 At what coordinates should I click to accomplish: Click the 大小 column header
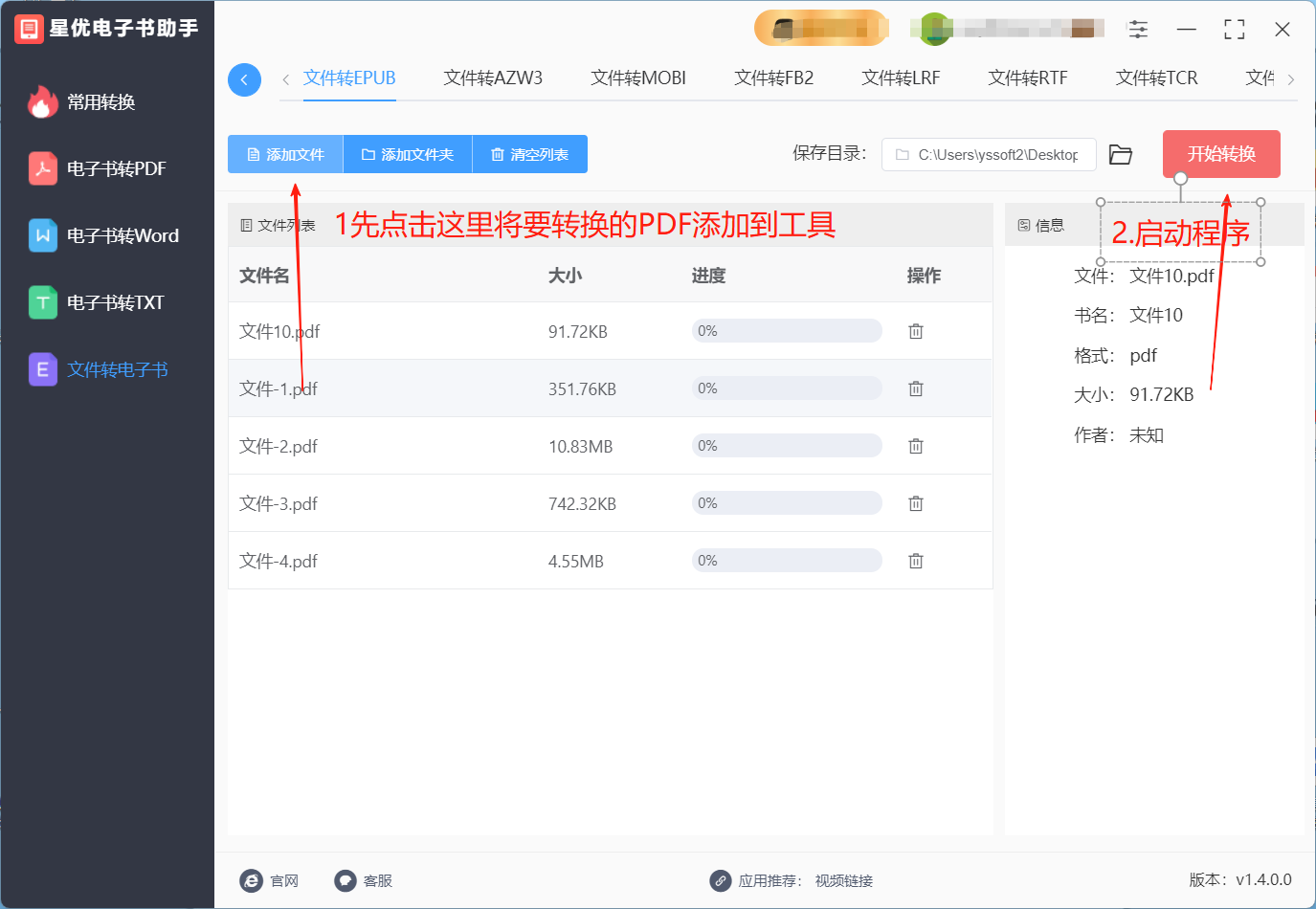[565, 276]
